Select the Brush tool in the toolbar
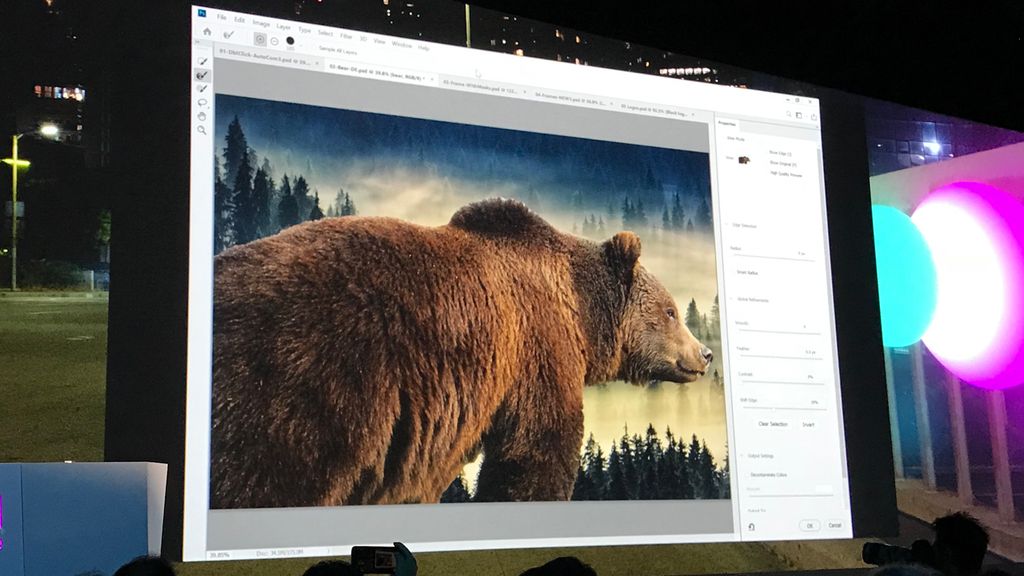This screenshot has height=576, width=1024. [x=202, y=88]
